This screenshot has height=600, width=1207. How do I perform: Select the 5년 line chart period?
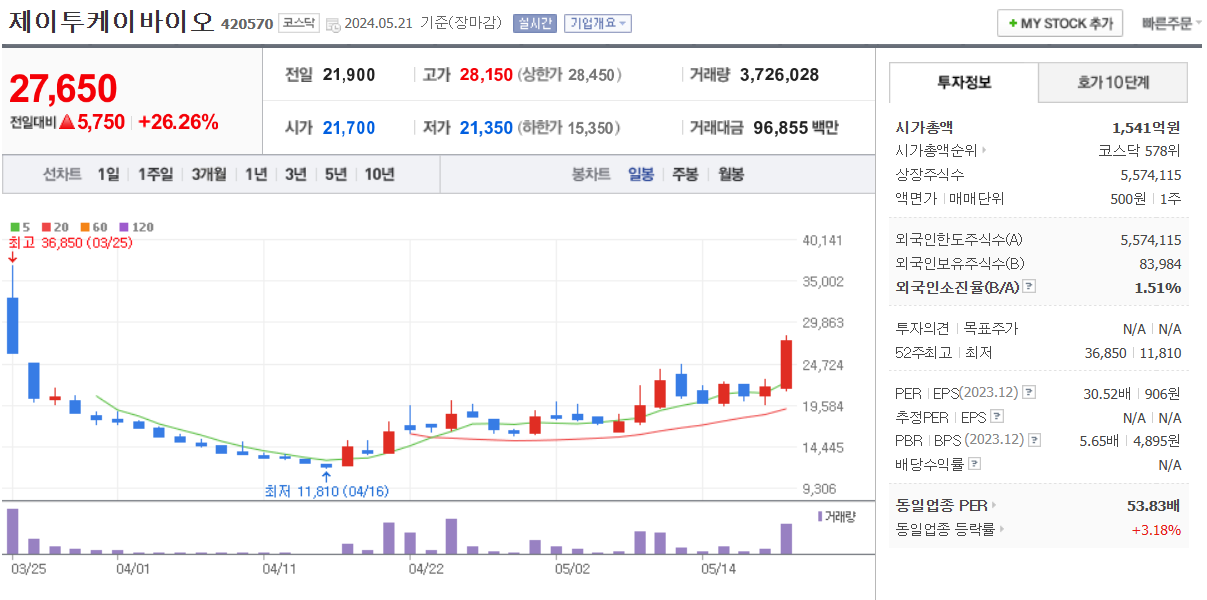pyautogui.click(x=335, y=174)
